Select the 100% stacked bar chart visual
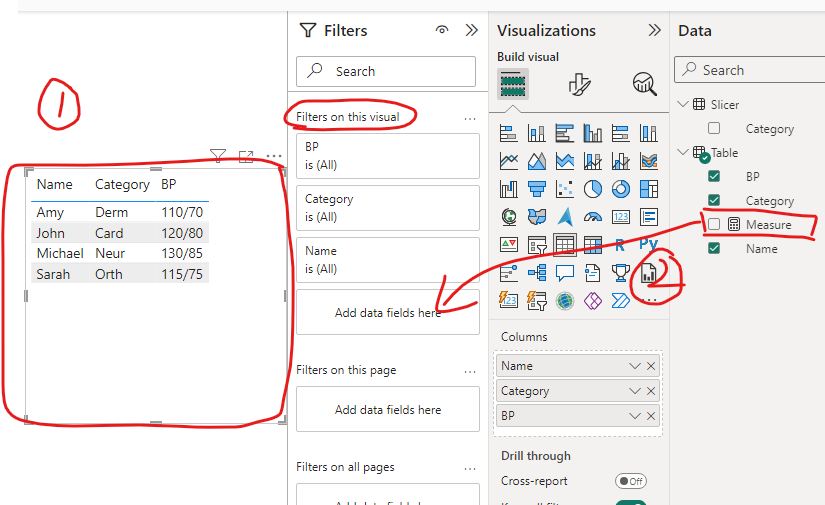The height and width of the screenshot is (505, 825). coord(621,133)
